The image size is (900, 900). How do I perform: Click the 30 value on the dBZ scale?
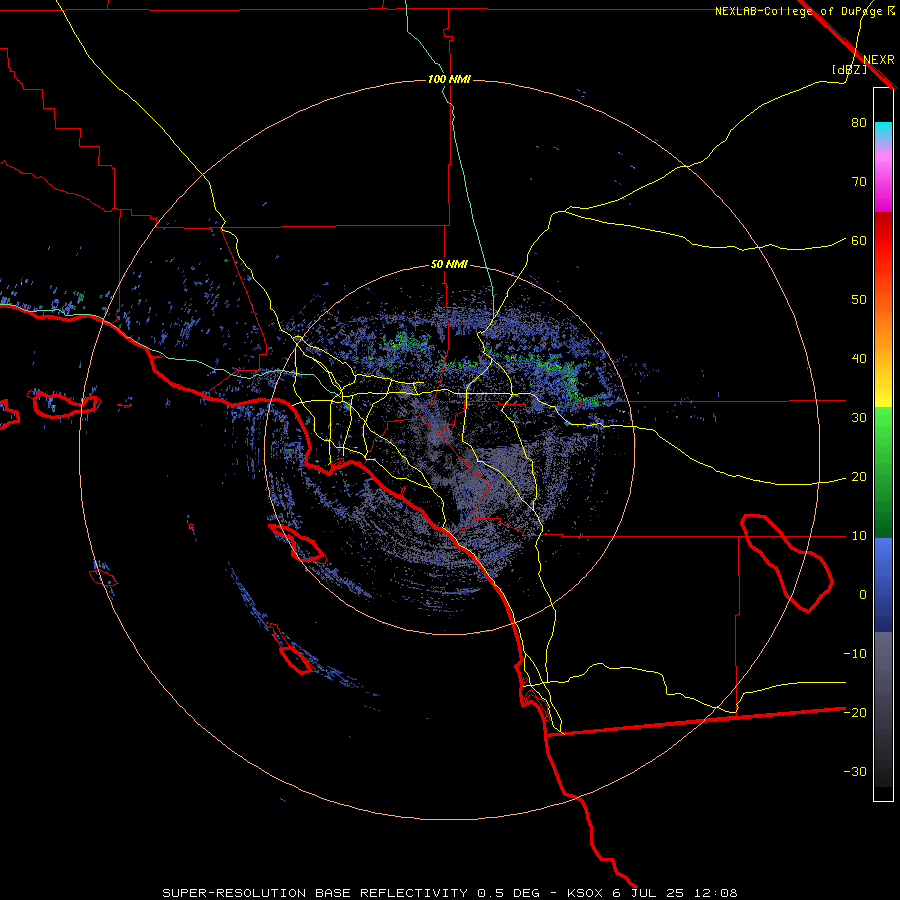point(859,418)
